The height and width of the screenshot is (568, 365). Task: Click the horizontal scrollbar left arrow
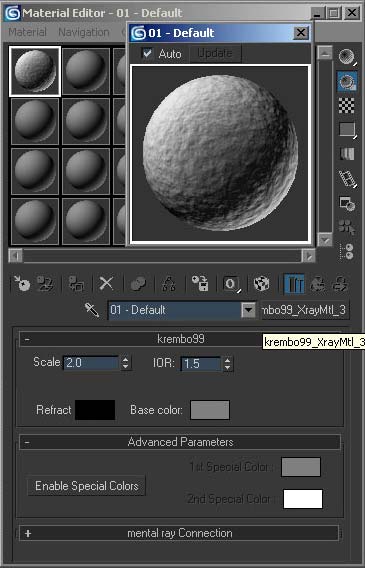pos(15,256)
